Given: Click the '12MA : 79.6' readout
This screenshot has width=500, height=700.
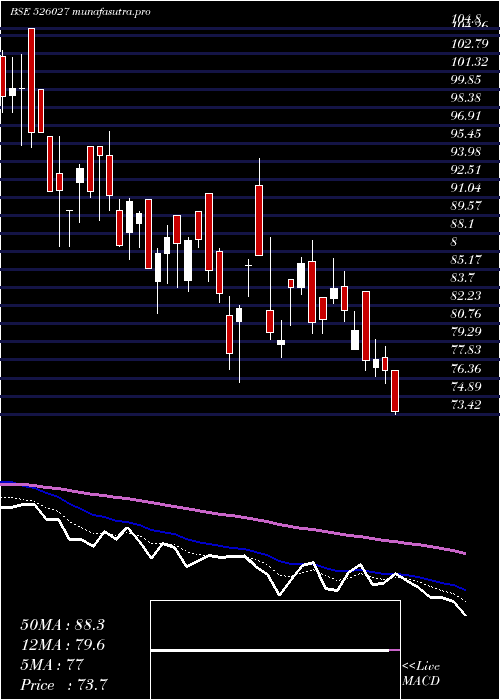Looking at the screenshot, I should [x=62, y=645].
